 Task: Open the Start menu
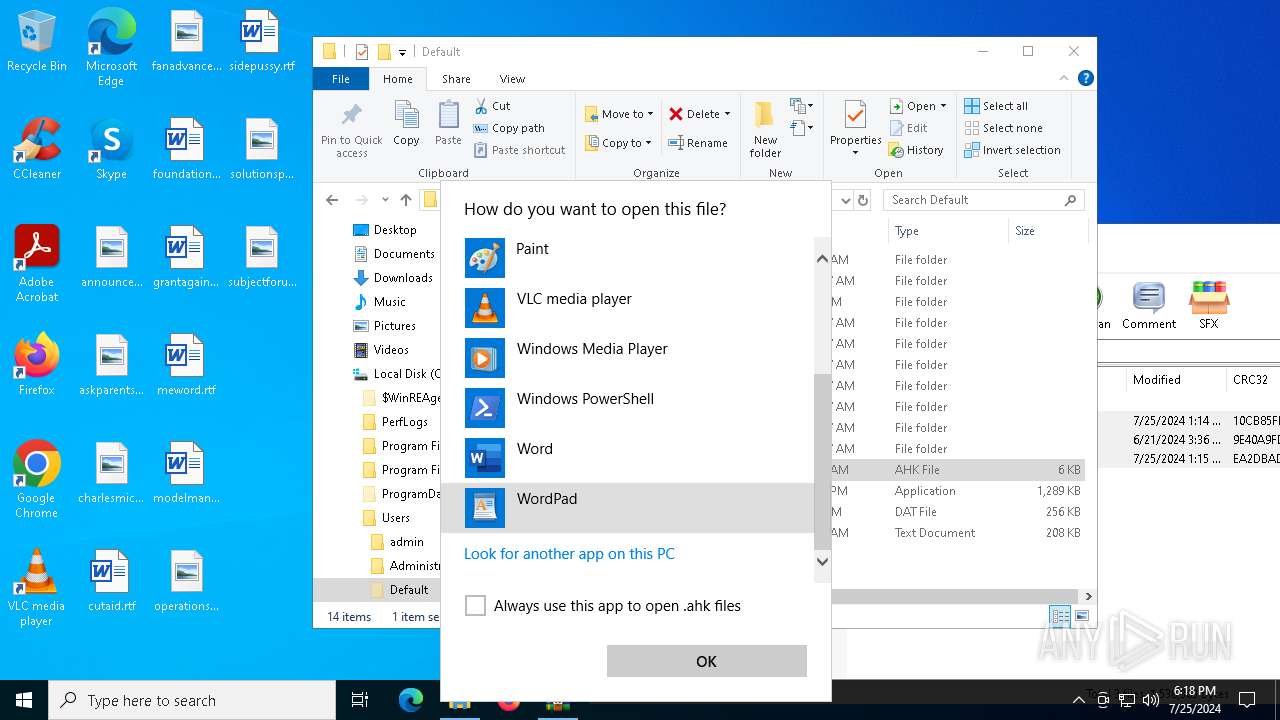pyautogui.click(x=24, y=700)
